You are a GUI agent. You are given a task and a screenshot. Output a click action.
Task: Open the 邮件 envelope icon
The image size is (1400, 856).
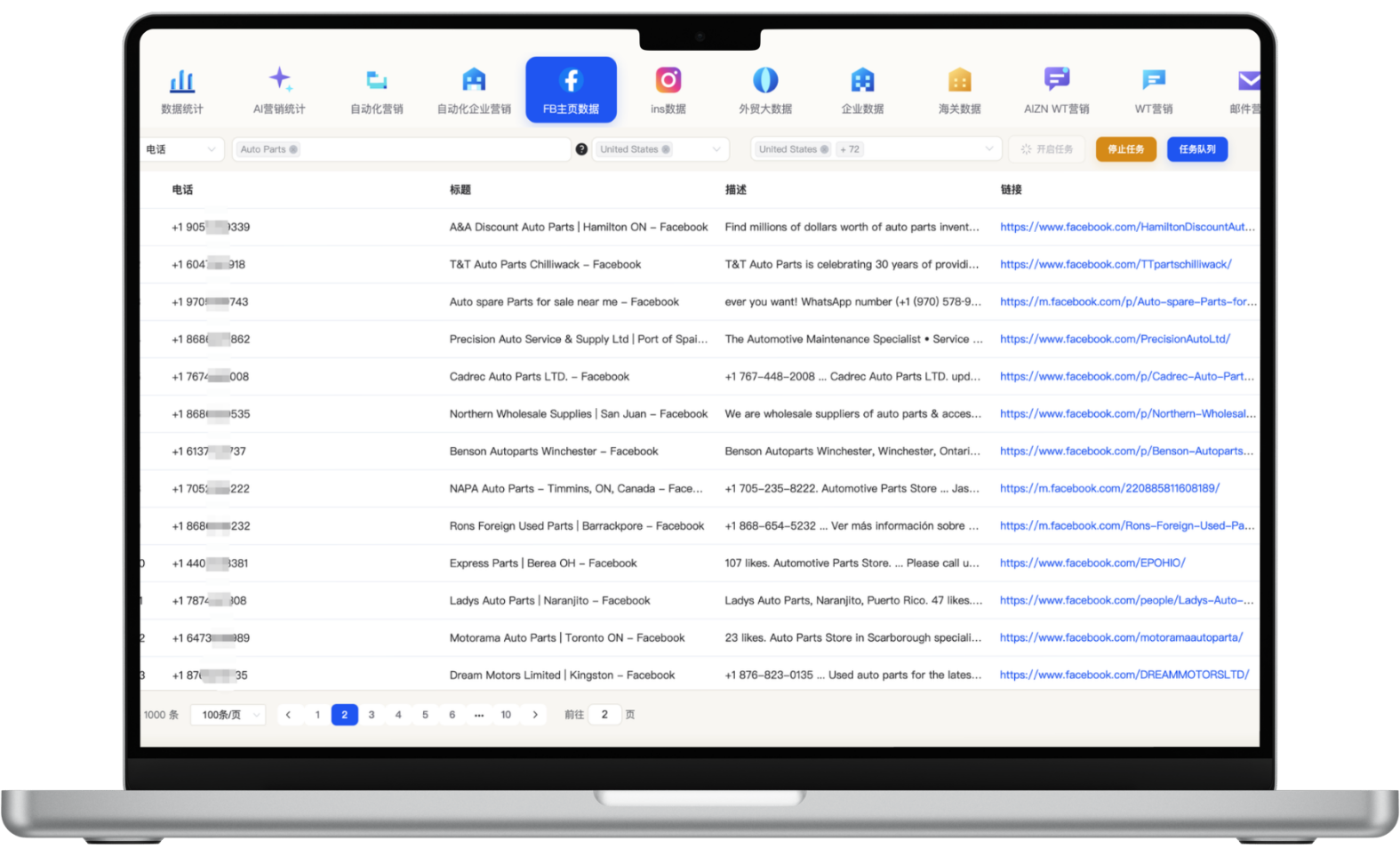tap(1249, 81)
